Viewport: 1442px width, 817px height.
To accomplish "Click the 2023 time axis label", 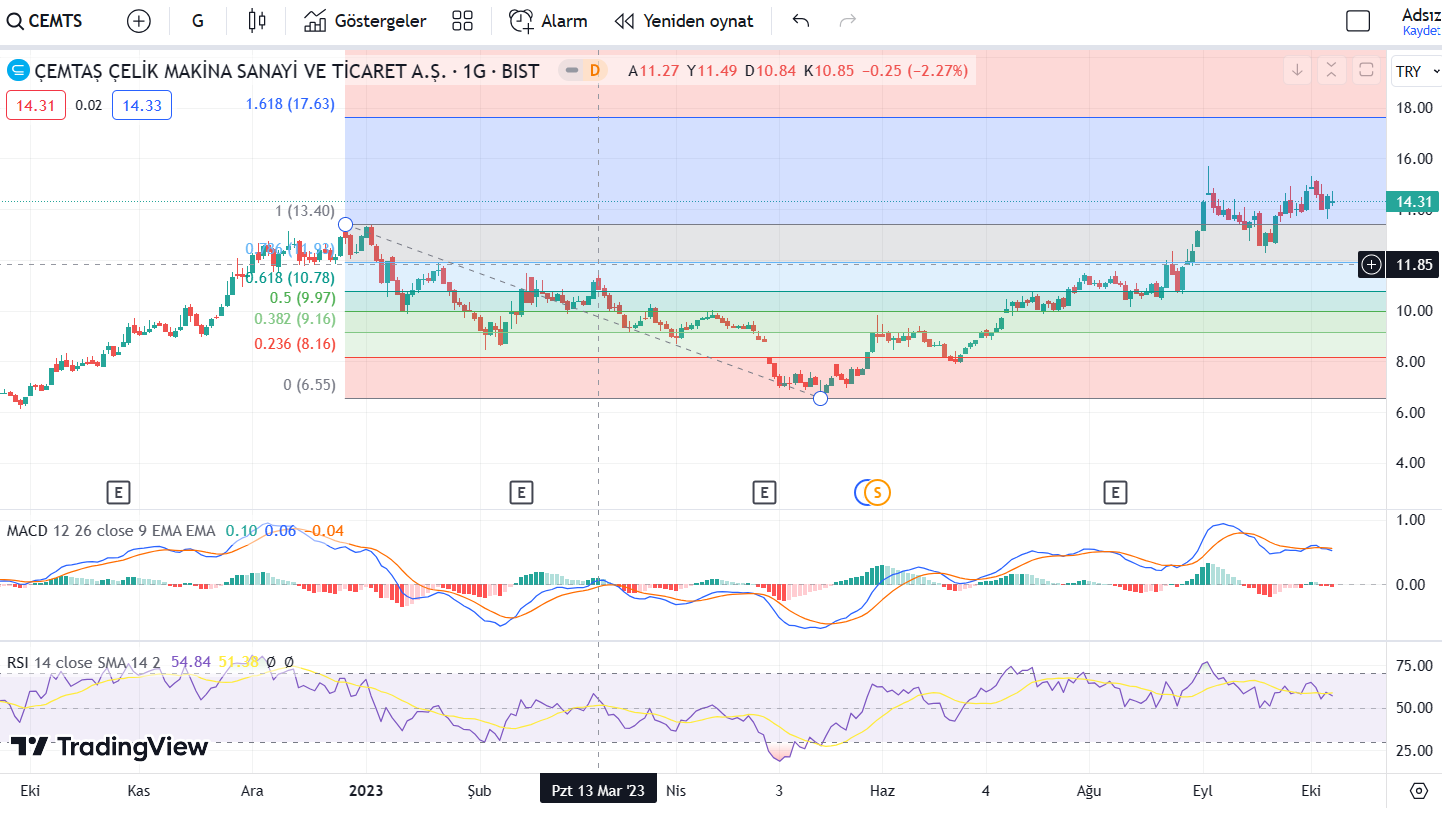I will 366,790.
